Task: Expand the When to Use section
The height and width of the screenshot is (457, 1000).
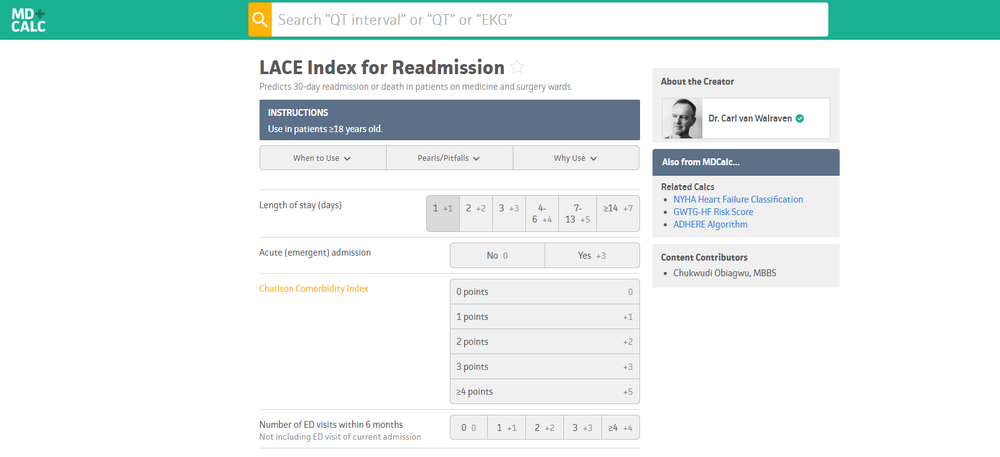Action: click(x=322, y=158)
